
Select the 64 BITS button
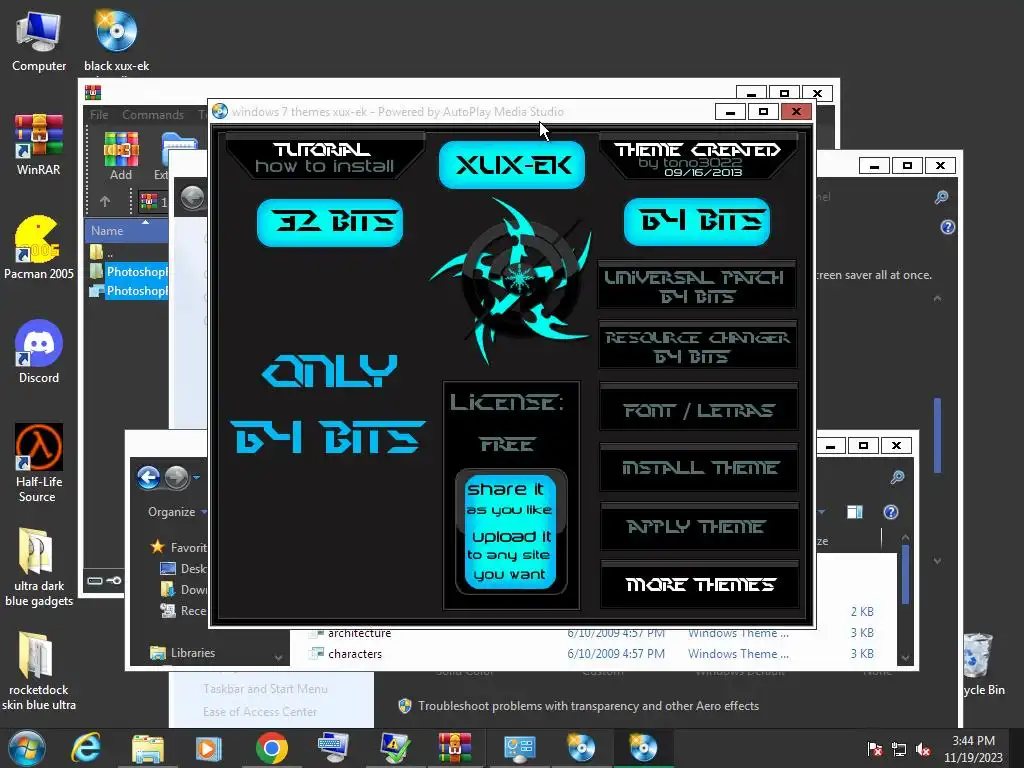(697, 222)
